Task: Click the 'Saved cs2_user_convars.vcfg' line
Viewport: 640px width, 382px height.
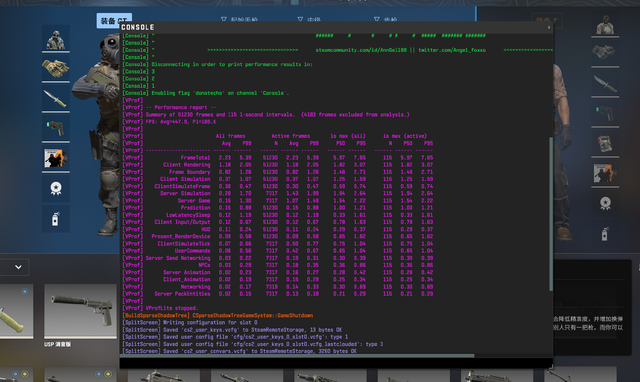Action: (240, 351)
